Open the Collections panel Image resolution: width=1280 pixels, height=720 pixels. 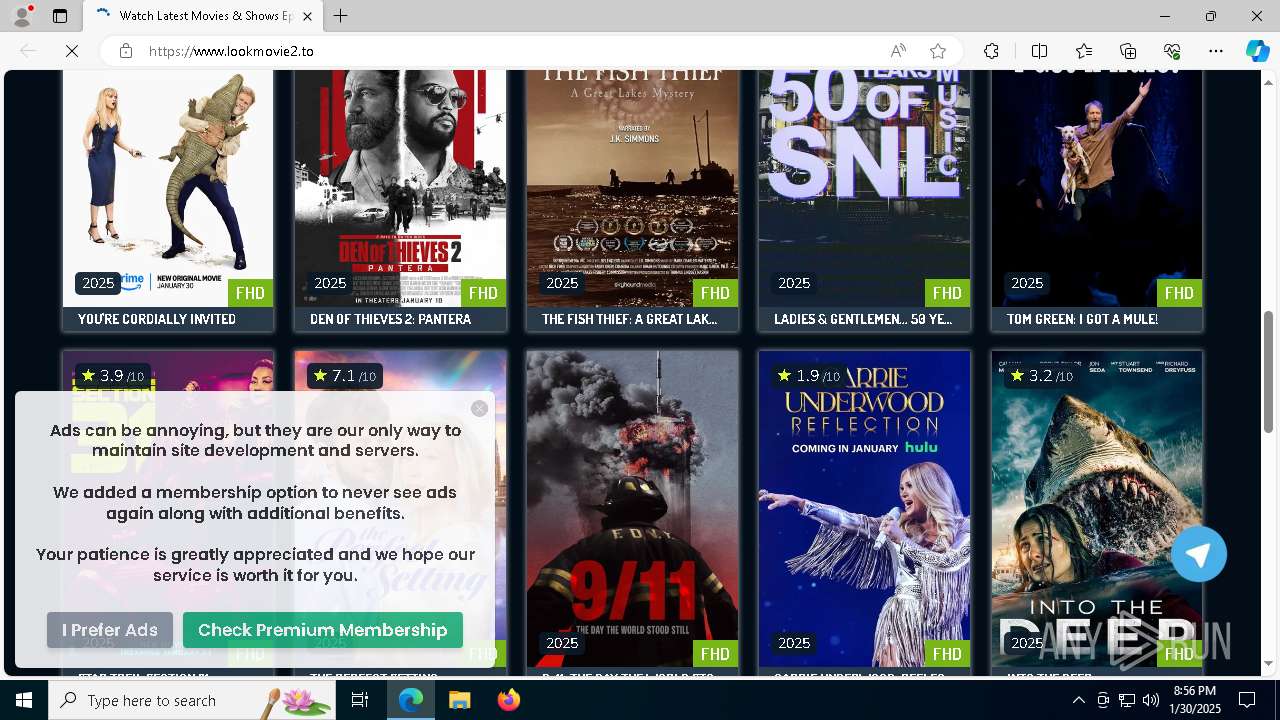tap(1128, 51)
